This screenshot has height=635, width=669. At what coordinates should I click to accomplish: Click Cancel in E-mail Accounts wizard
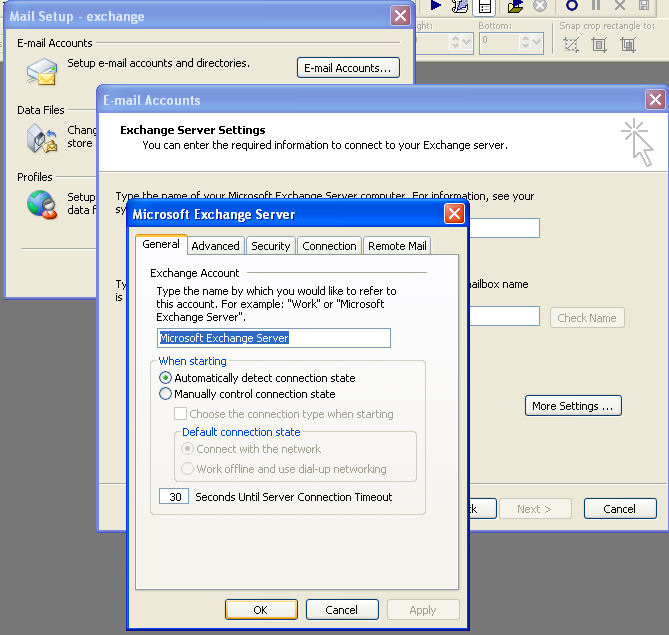click(620, 509)
